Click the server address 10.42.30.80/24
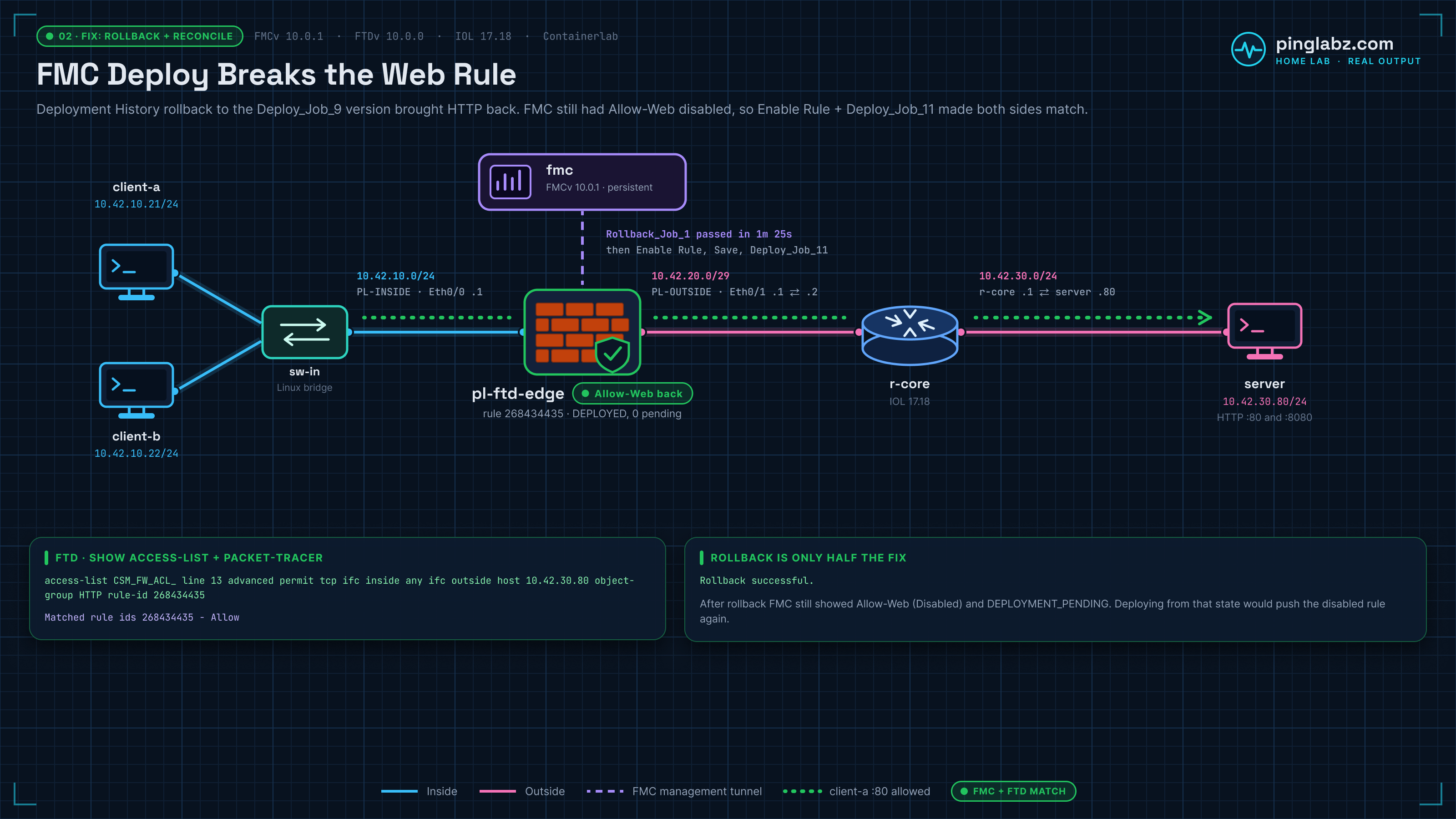Screen dimensions: 1456x819 (1264, 401)
